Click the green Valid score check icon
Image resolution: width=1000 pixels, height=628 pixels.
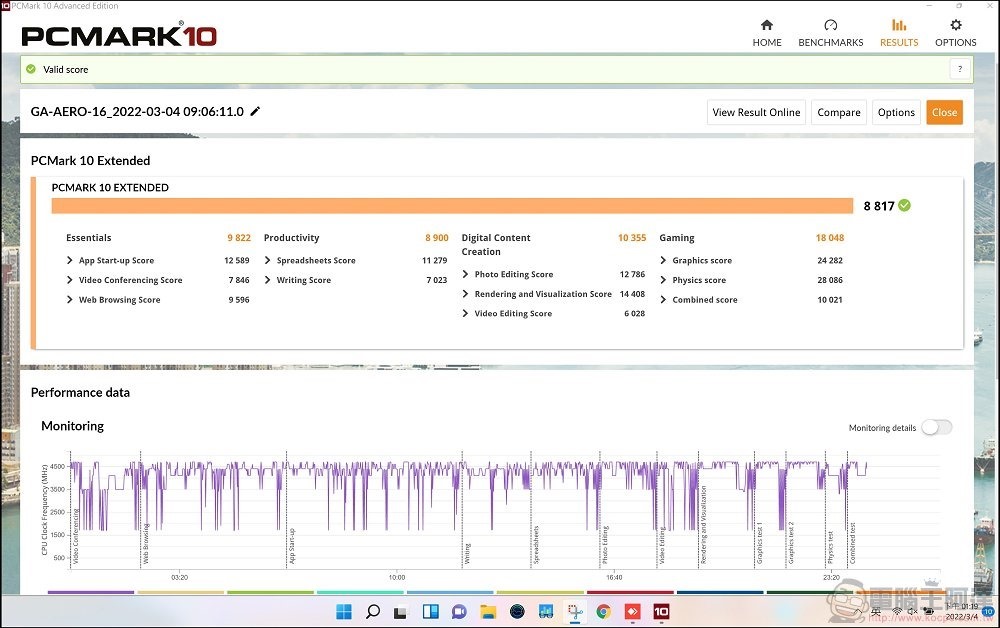coord(31,69)
